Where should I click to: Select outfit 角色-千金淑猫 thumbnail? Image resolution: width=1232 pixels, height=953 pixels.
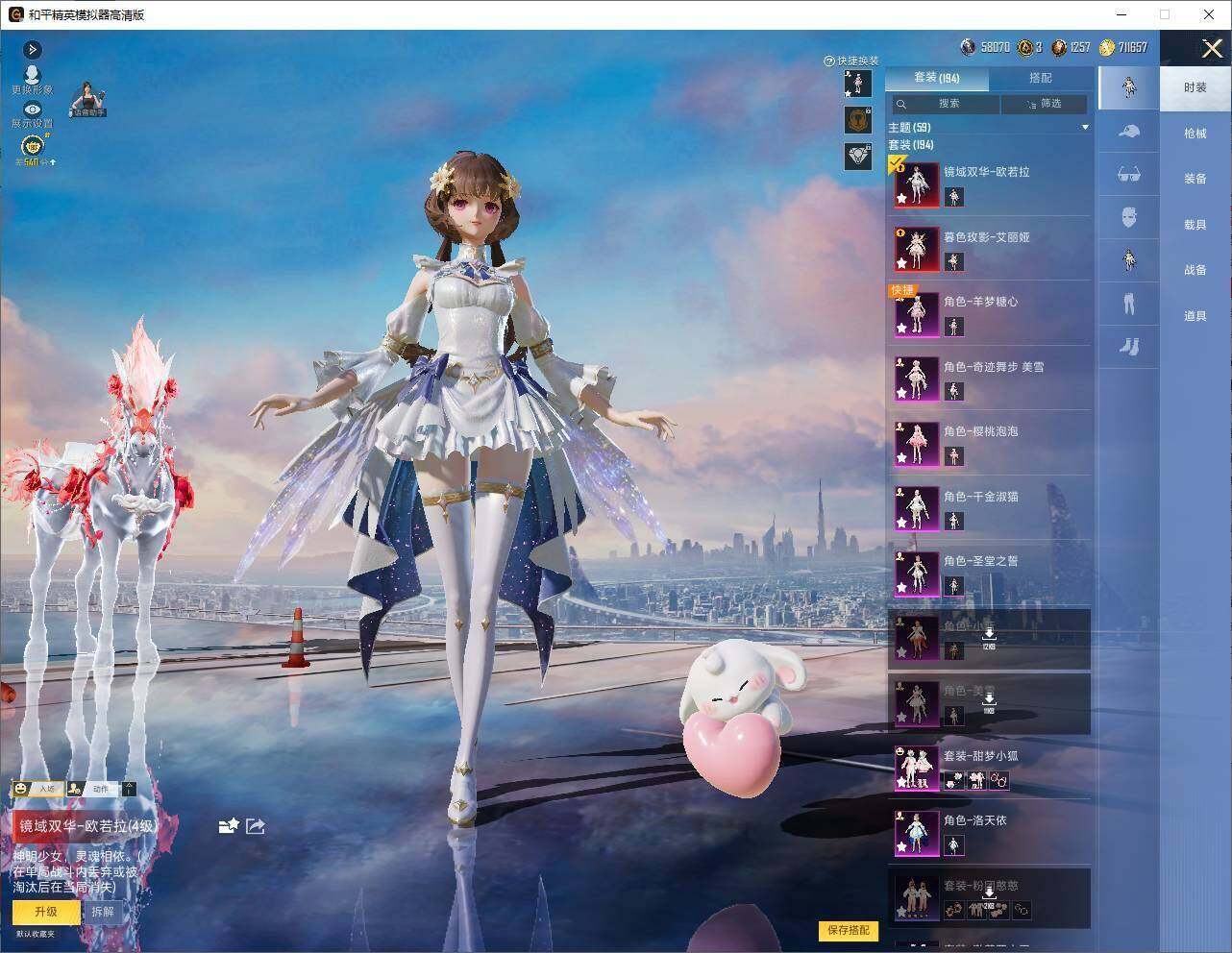917,509
